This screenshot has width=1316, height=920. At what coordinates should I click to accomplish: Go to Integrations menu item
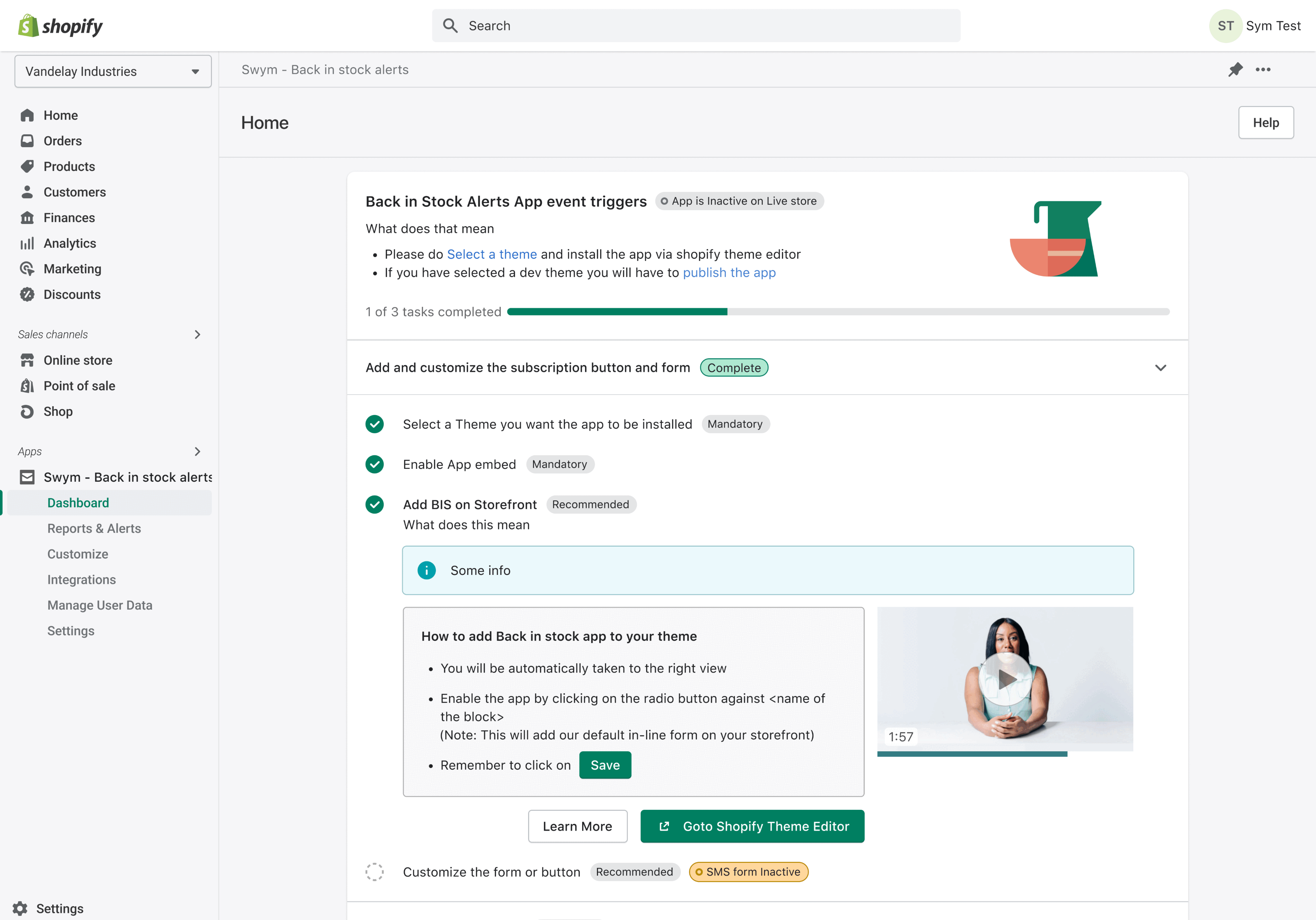click(x=81, y=580)
